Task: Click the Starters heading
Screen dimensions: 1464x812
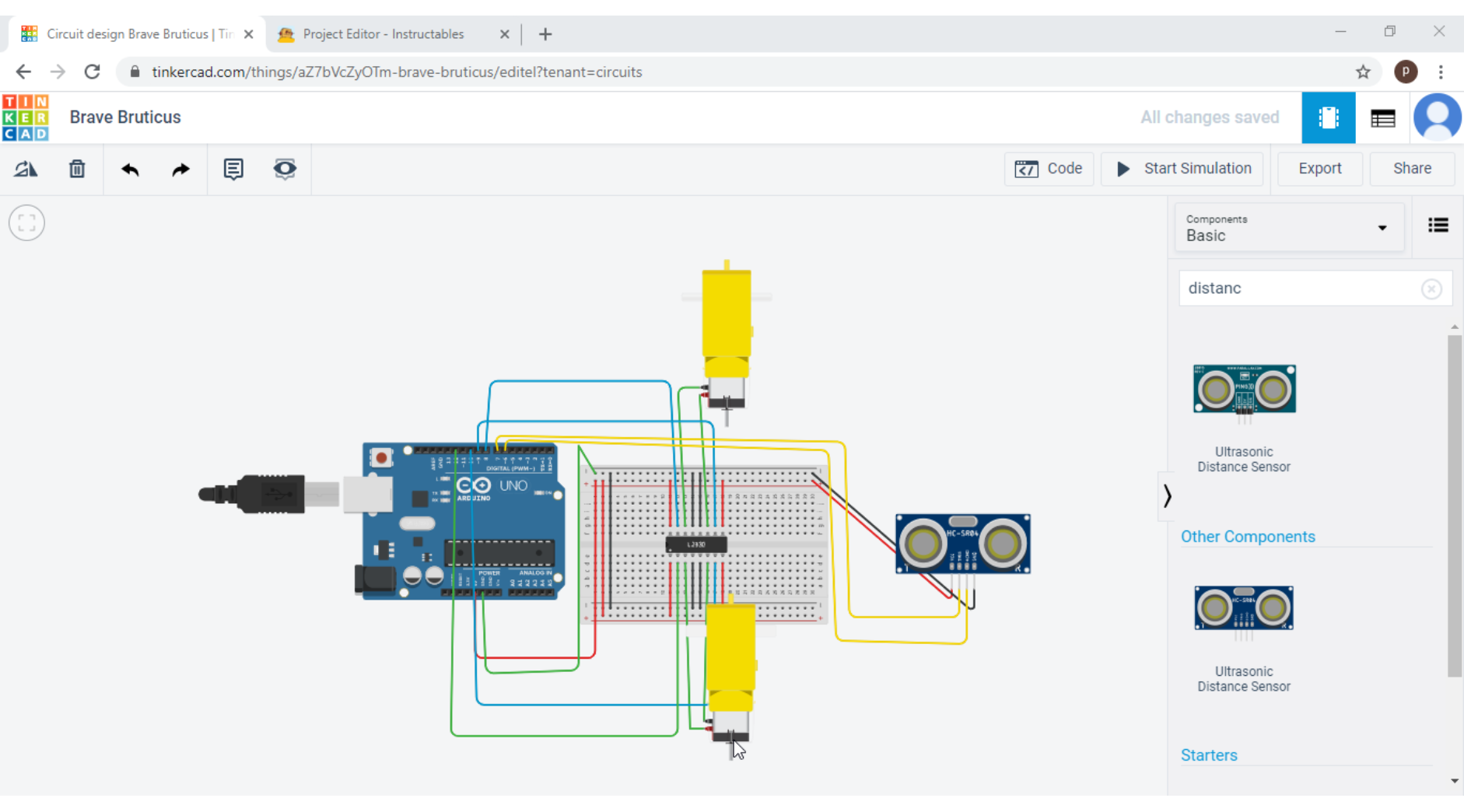Action: [x=1209, y=755]
